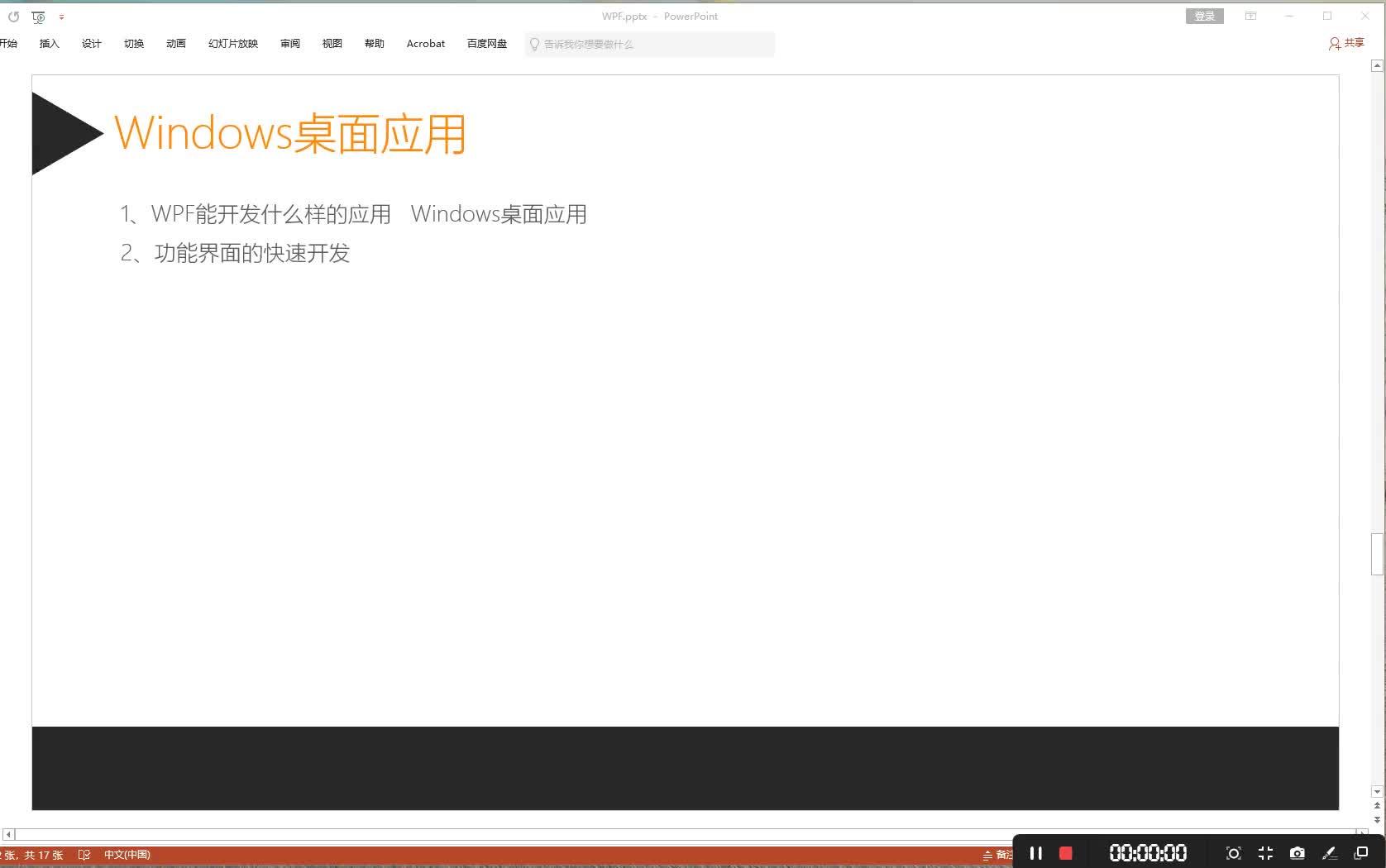Open the Acrobat tab

click(426, 44)
